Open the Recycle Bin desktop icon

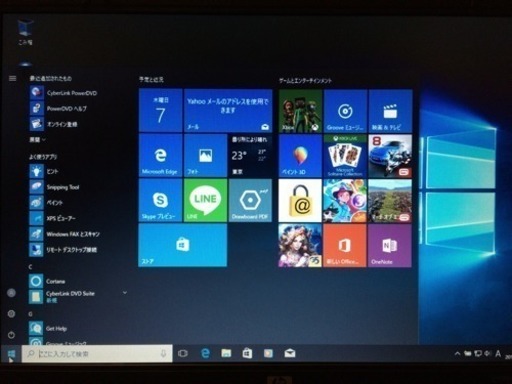click(25, 32)
